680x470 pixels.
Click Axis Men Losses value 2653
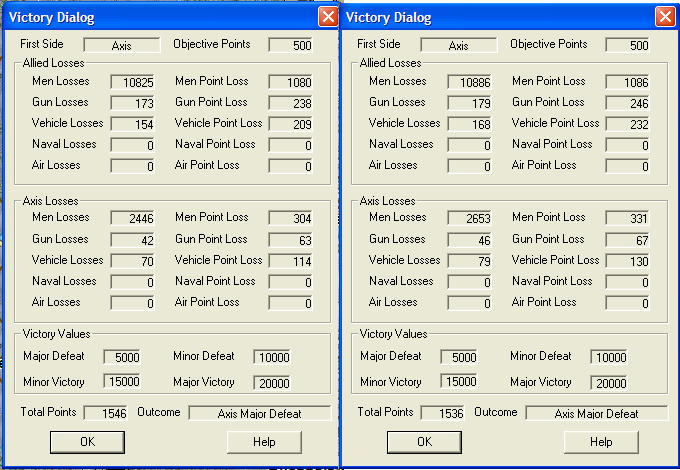click(x=469, y=218)
